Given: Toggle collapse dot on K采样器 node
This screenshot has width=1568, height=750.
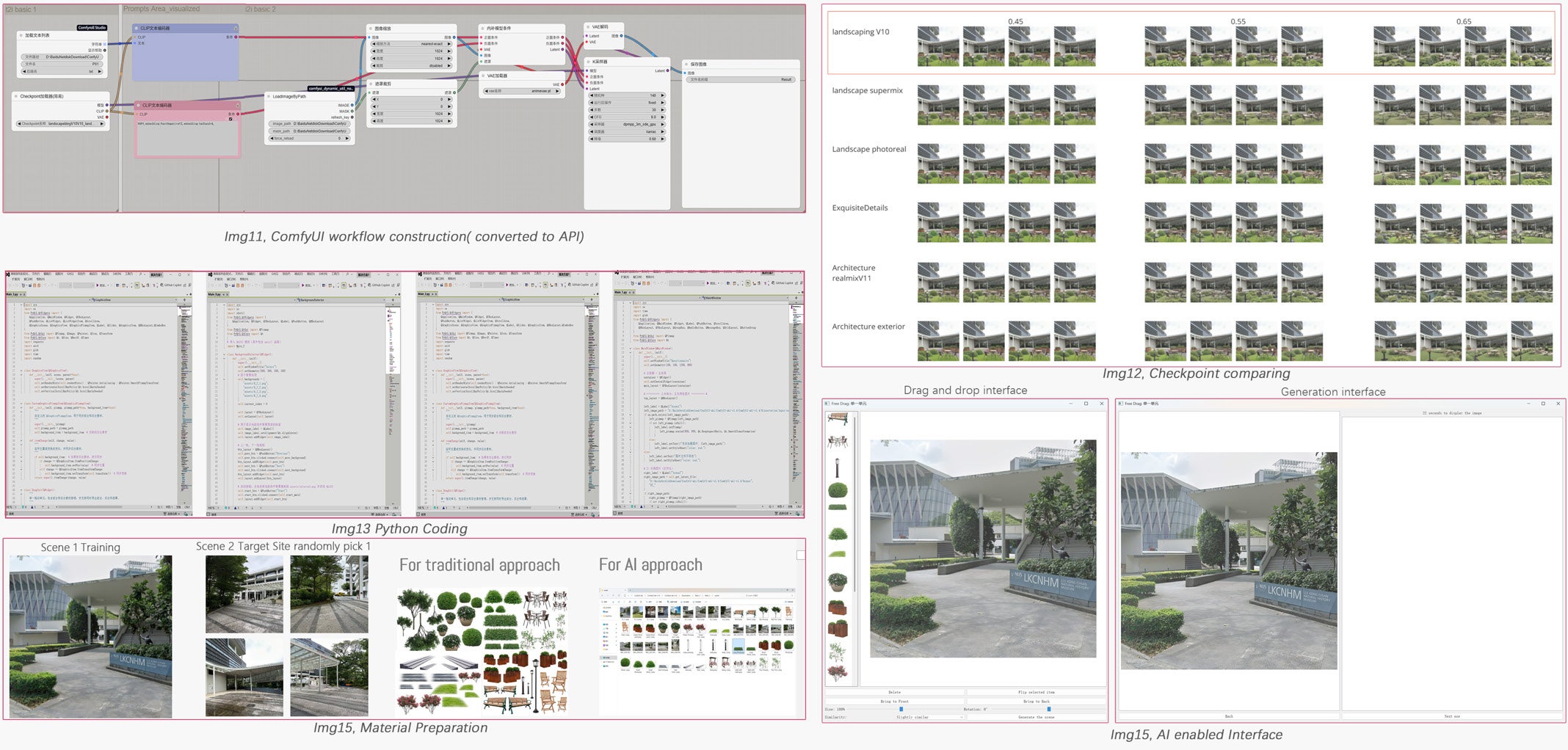Looking at the screenshot, I should [x=589, y=62].
